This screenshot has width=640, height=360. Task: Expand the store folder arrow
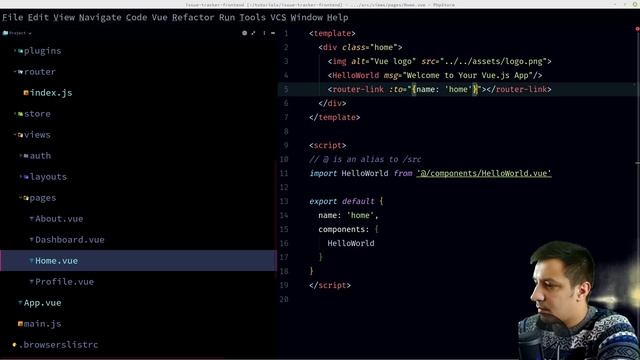(x=15, y=114)
